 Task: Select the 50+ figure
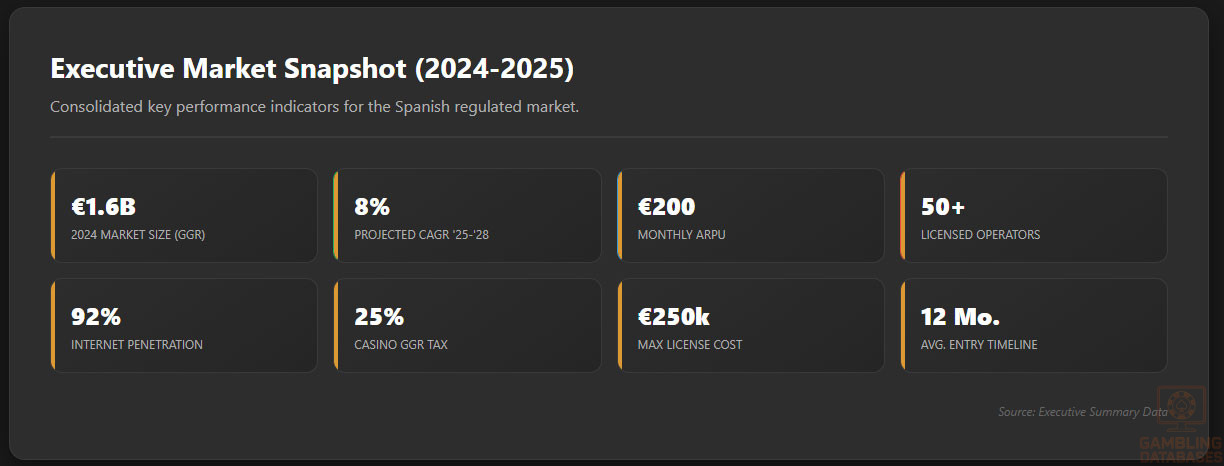point(943,207)
